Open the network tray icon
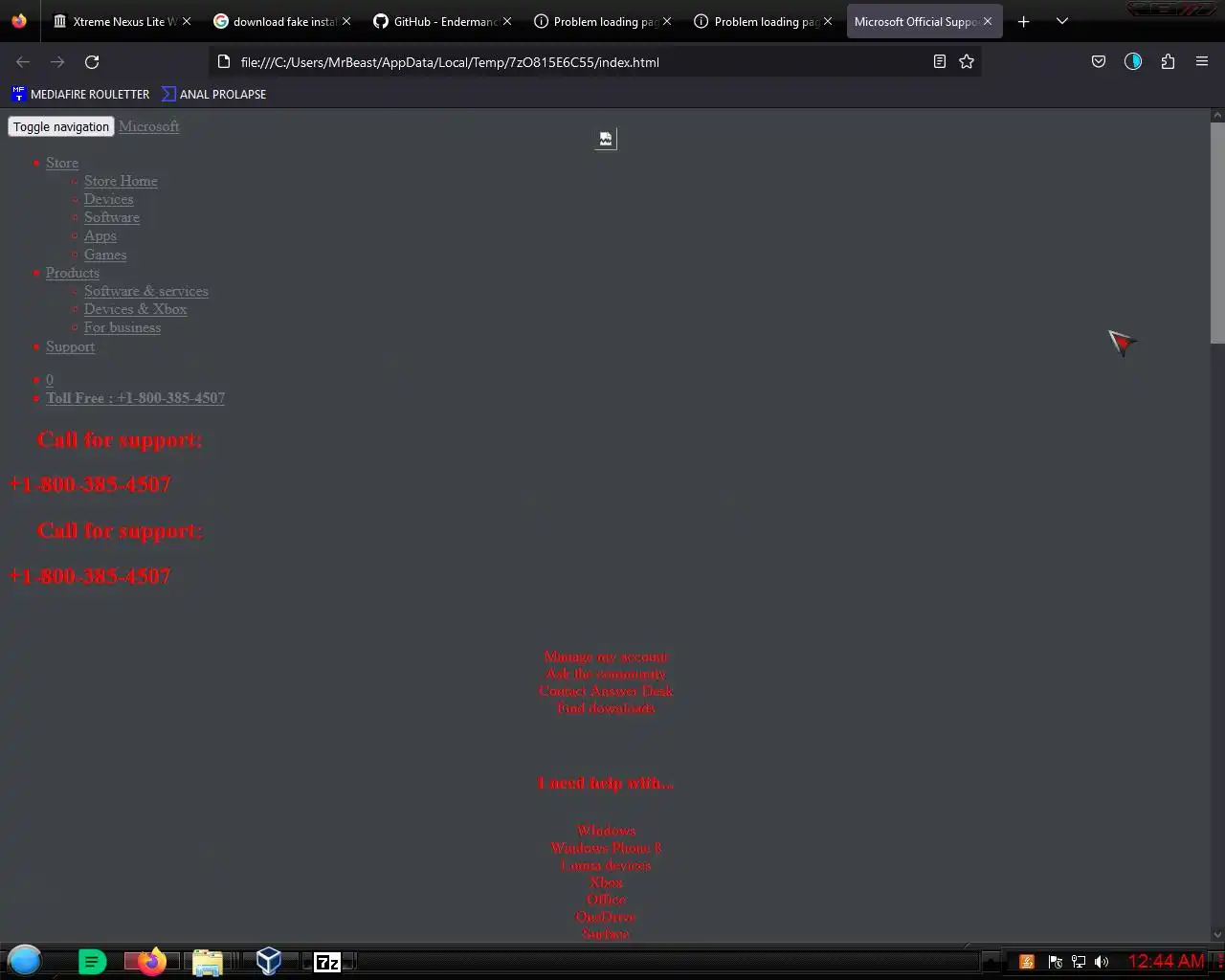Image resolution: width=1225 pixels, height=980 pixels. [x=1079, y=962]
